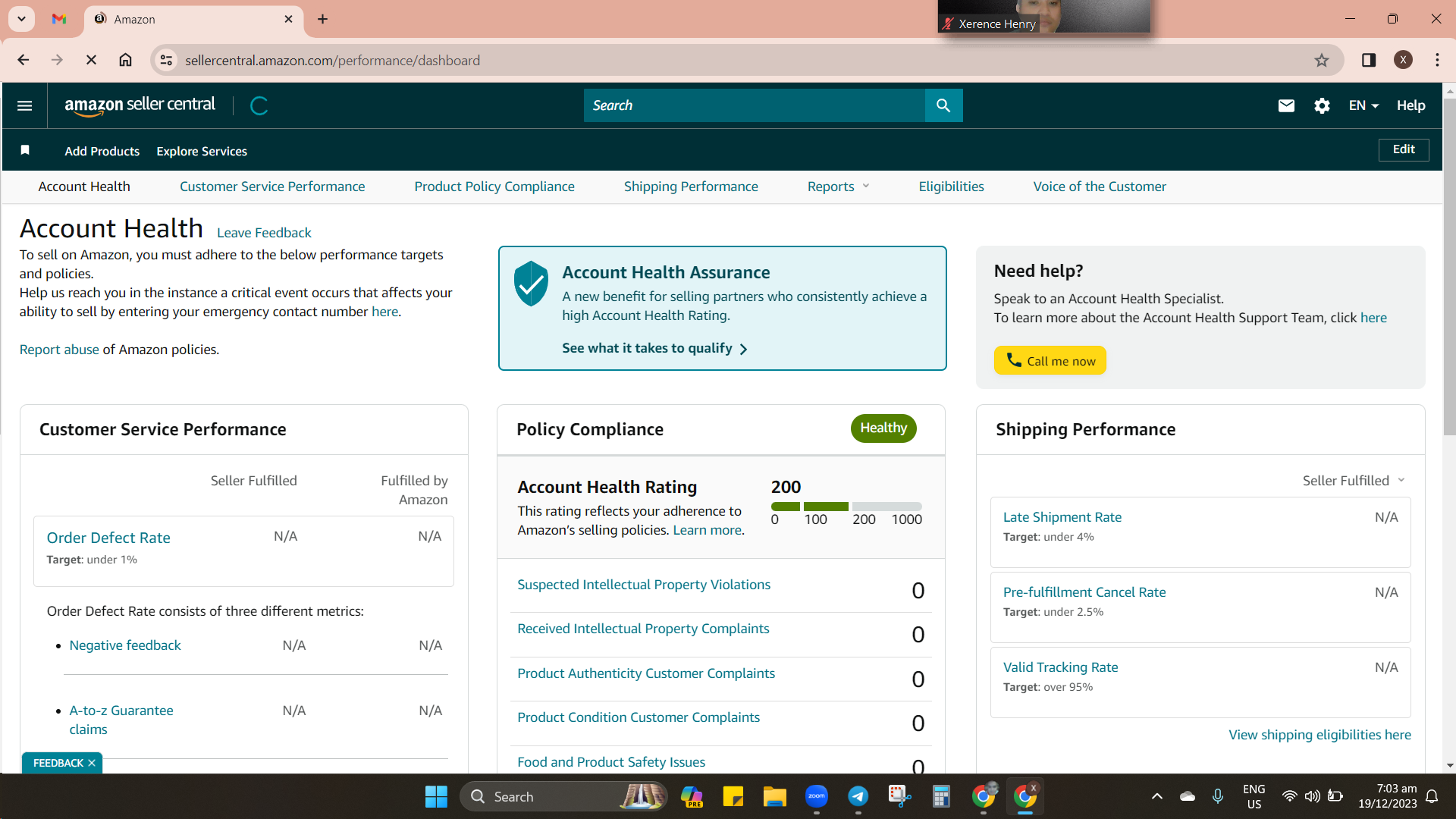Viewport: 1456px width, 819px height.
Task: Open the settings gear icon
Action: 1322,105
